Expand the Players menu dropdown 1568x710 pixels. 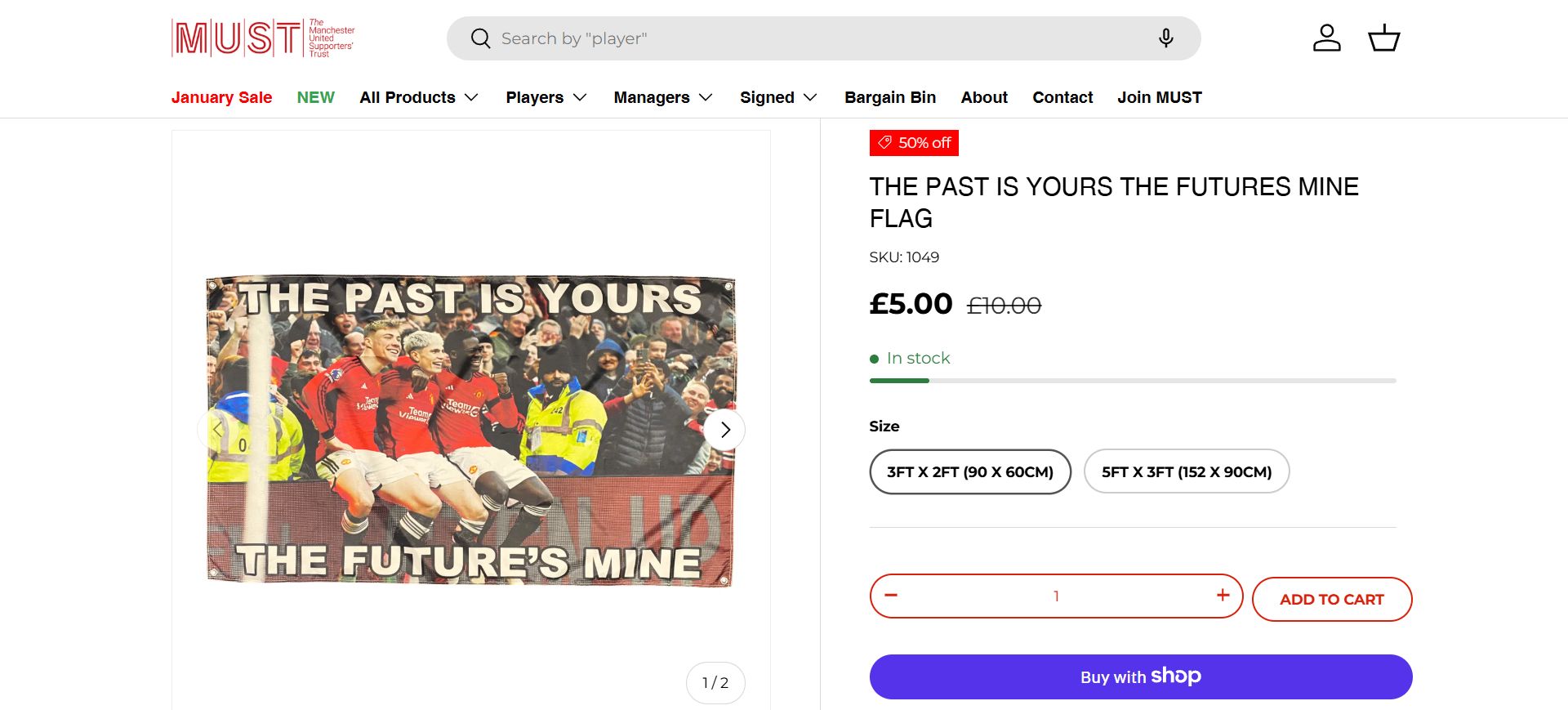tap(546, 98)
